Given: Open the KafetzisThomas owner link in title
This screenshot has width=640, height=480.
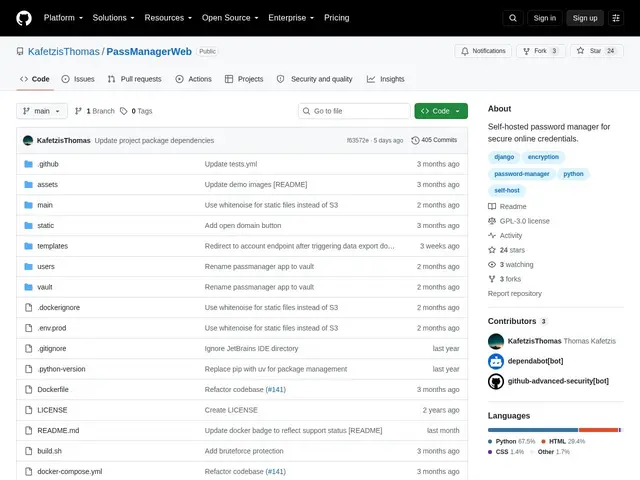Looking at the screenshot, I should pyautogui.click(x=64, y=51).
